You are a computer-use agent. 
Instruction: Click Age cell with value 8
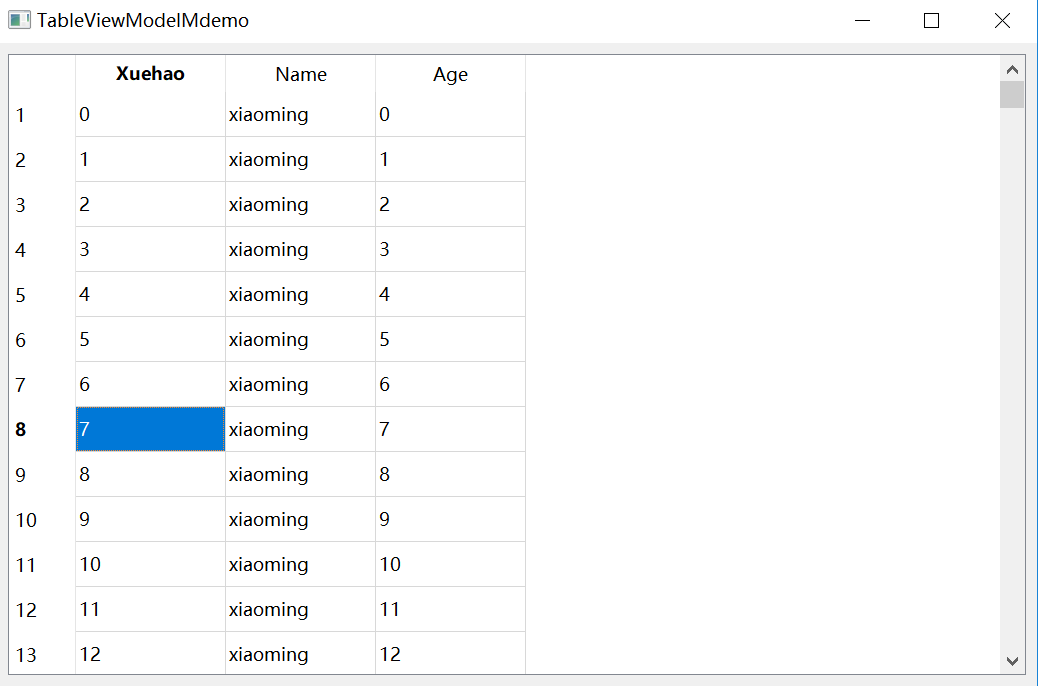click(450, 475)
